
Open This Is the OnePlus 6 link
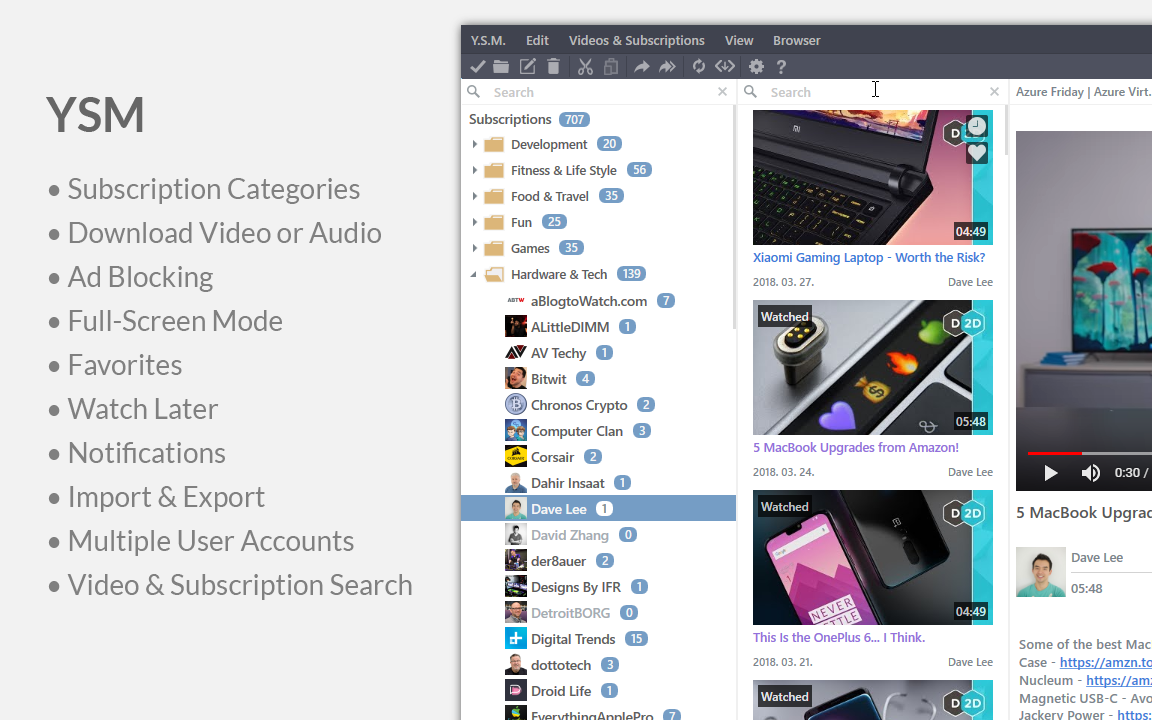coord(839,638)
